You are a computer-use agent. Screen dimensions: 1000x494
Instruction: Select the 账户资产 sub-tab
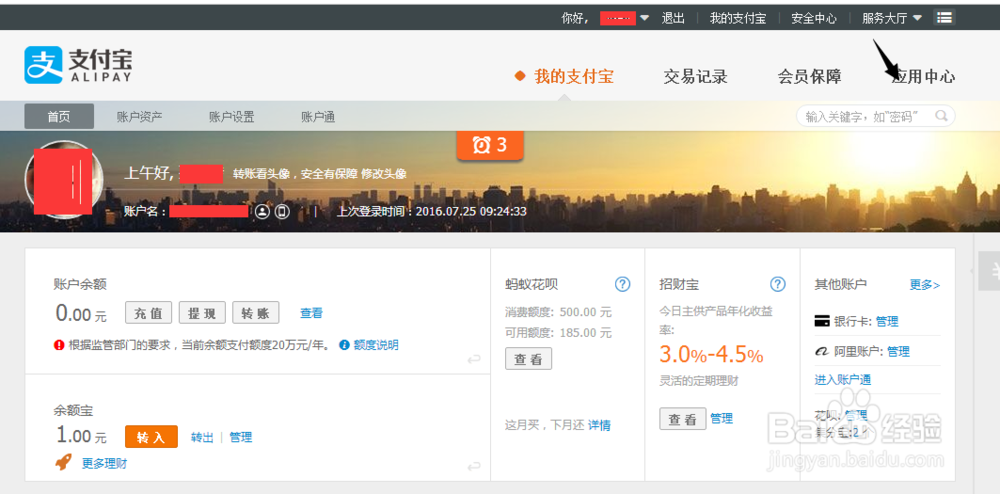click(140, 117)
